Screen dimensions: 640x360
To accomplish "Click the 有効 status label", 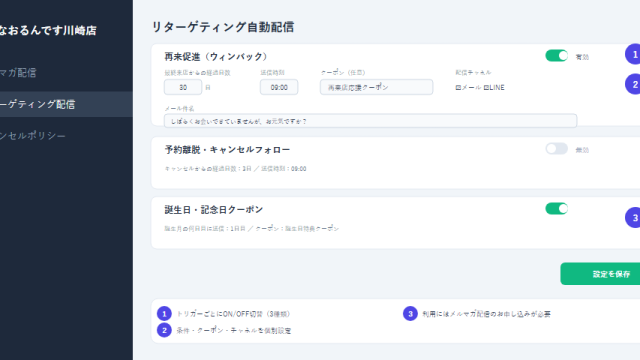I will (x=582, y=57).
